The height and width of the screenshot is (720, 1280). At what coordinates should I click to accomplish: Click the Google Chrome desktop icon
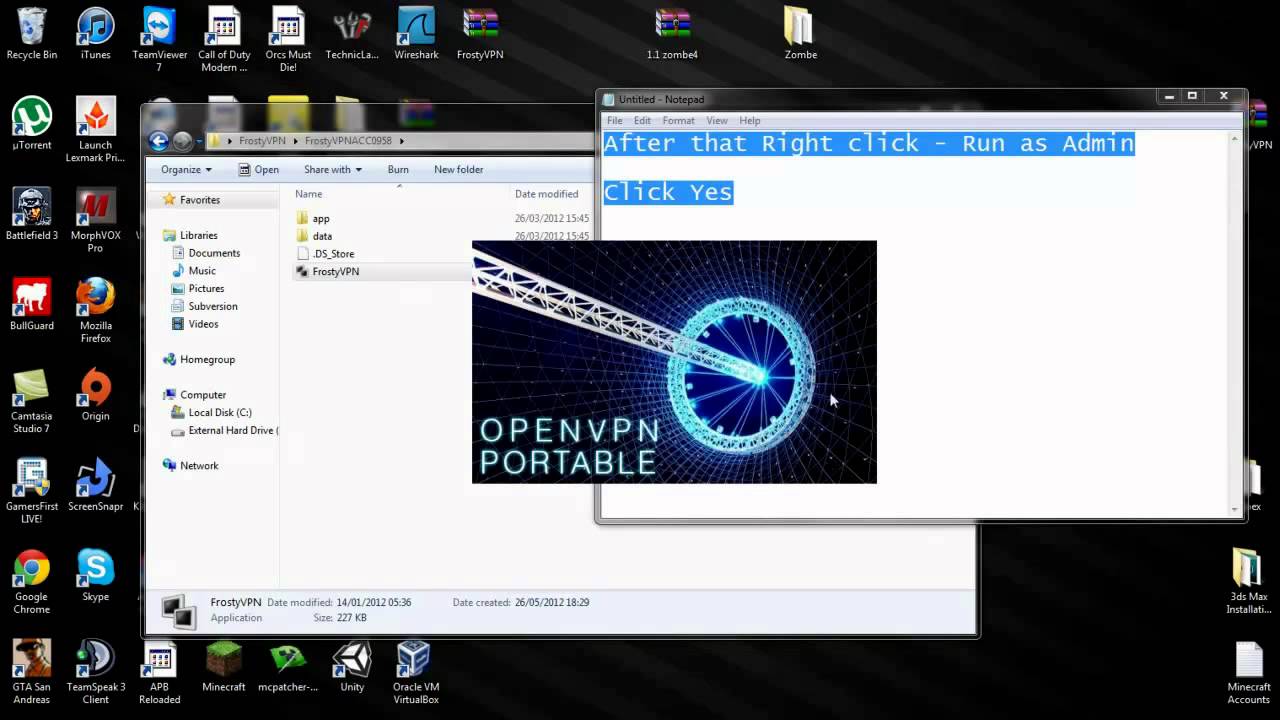32,580
